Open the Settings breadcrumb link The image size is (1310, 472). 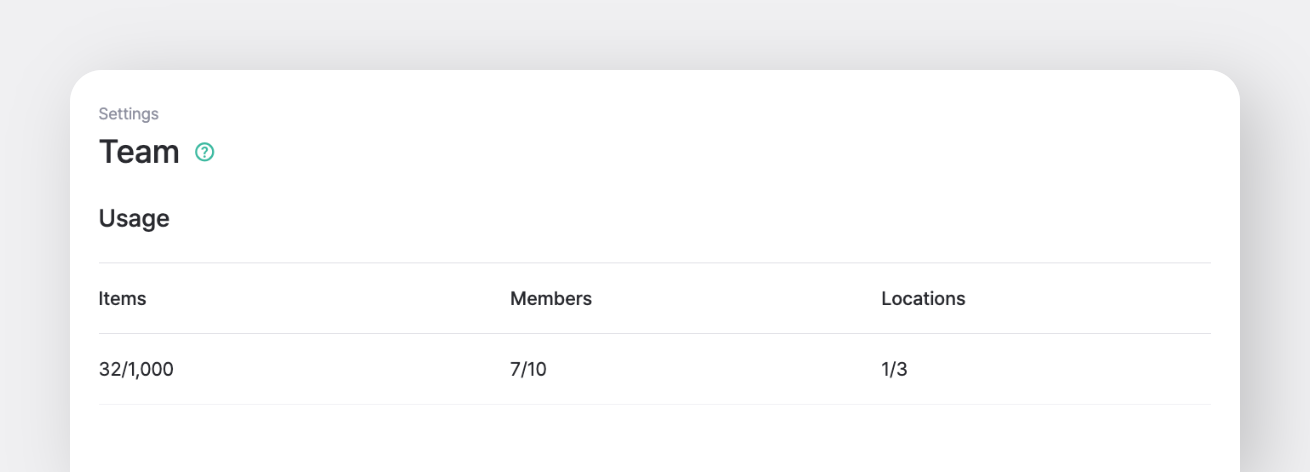tap(128, 114)
